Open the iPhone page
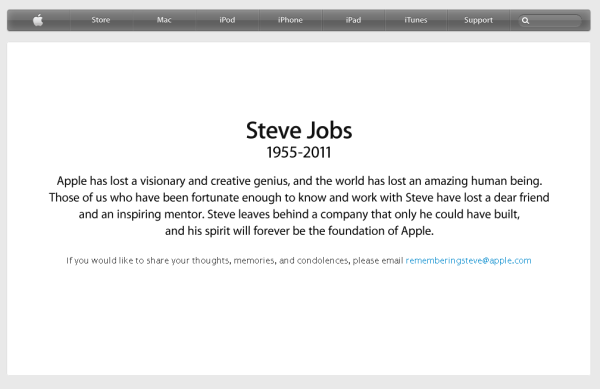This screenshot has width=600, height=389. [x=290, y=20]
